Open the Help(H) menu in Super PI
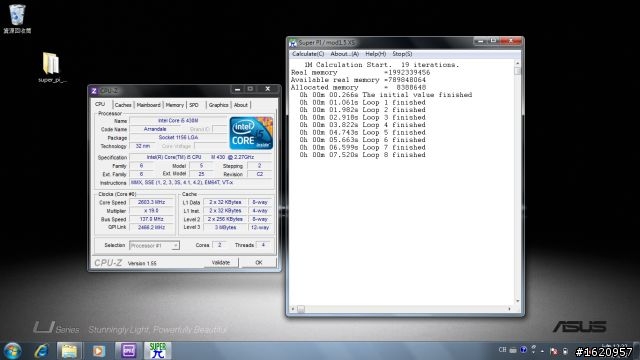The width and height of the screenshot is (640, 360). (376, 54)
